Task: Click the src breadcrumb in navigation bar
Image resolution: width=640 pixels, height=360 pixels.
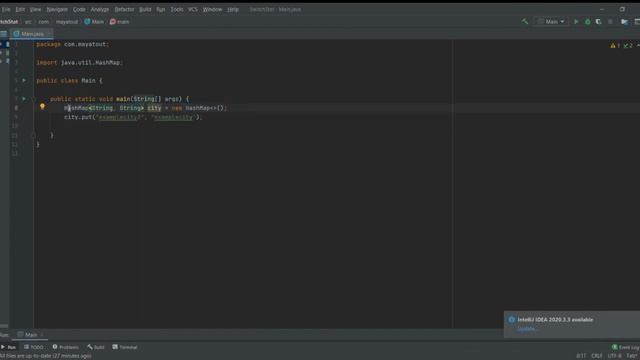Action: [28, 22]
